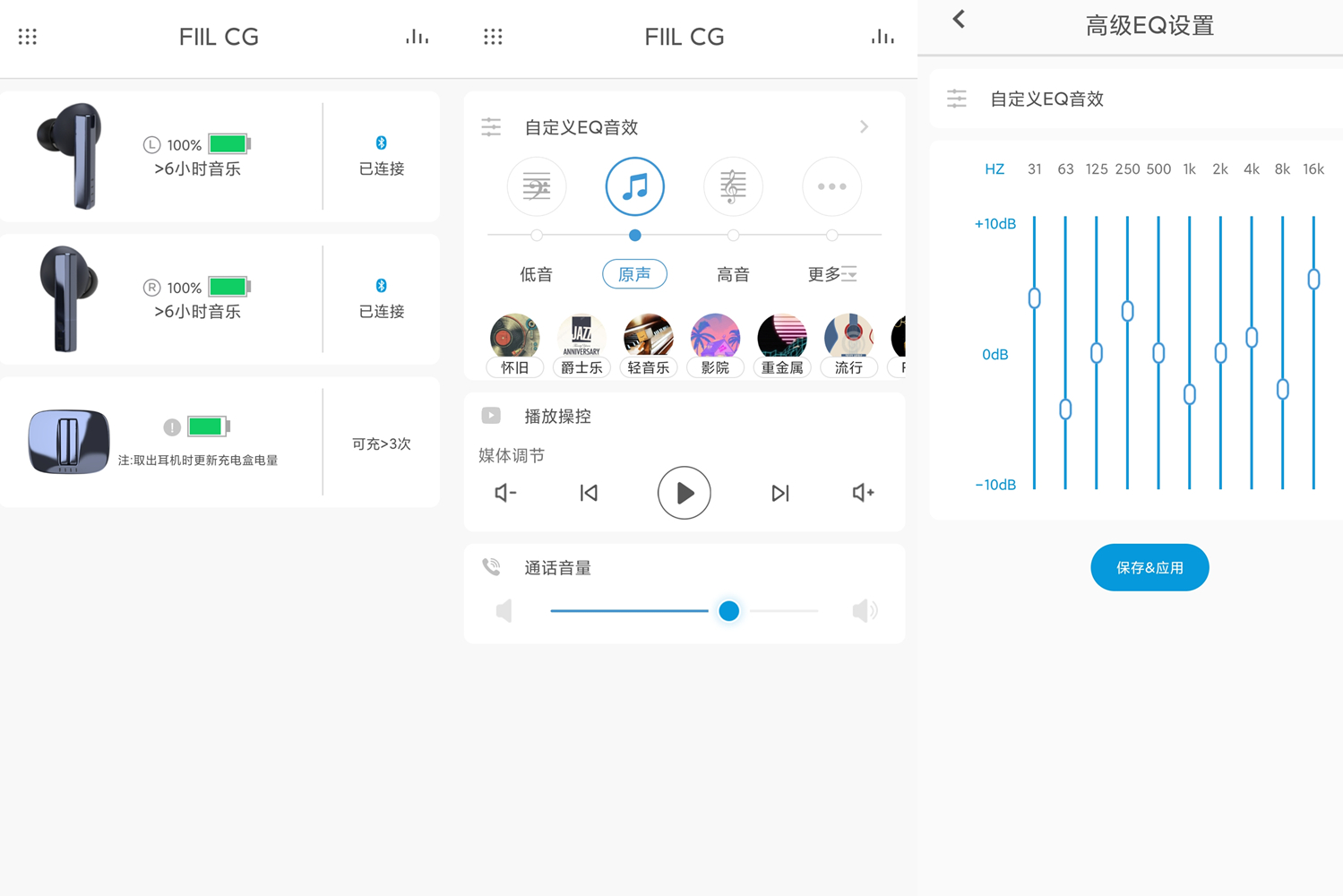
Task: Select active blue dot on preset track
Action: 634,235
